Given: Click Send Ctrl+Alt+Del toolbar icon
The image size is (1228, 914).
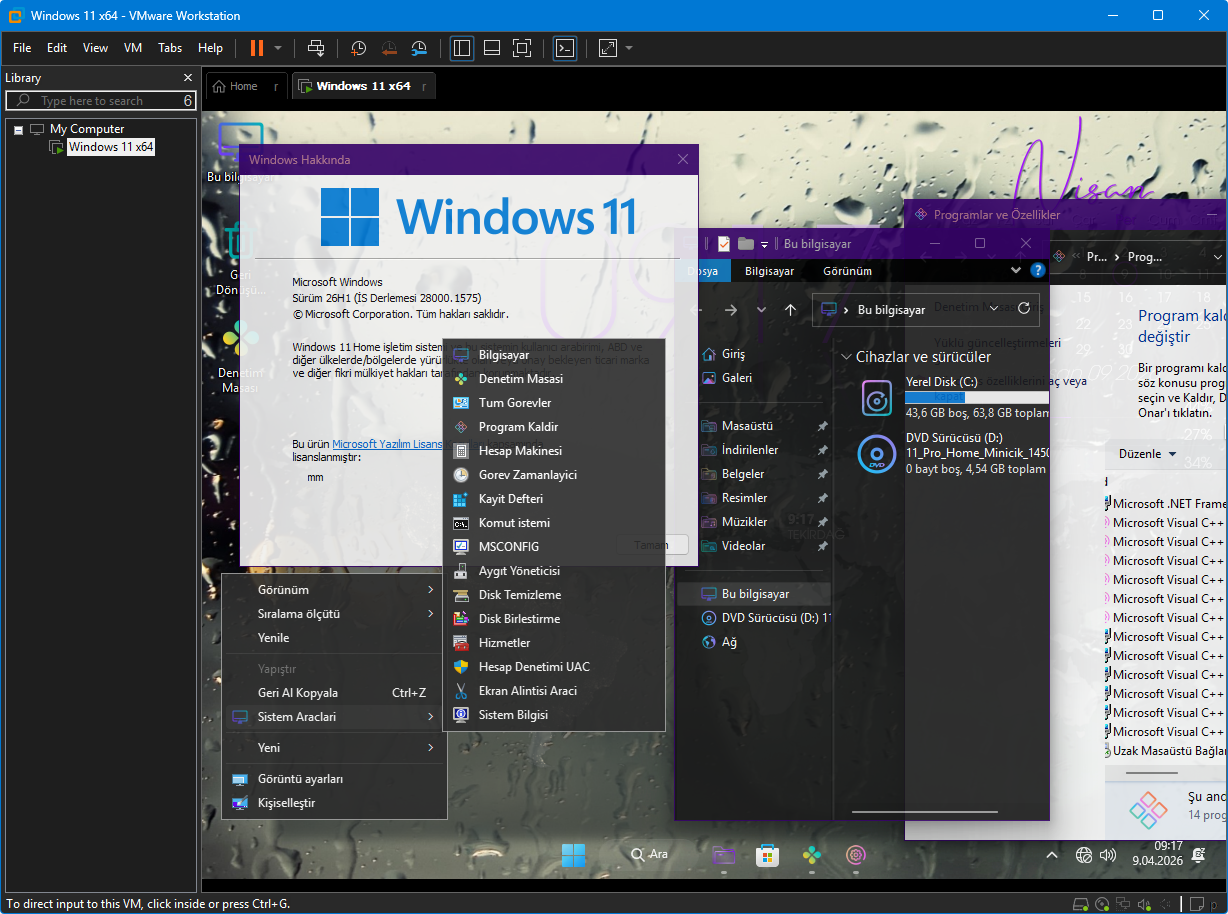Looking at the screenshot, I should [x=316, y=48].
